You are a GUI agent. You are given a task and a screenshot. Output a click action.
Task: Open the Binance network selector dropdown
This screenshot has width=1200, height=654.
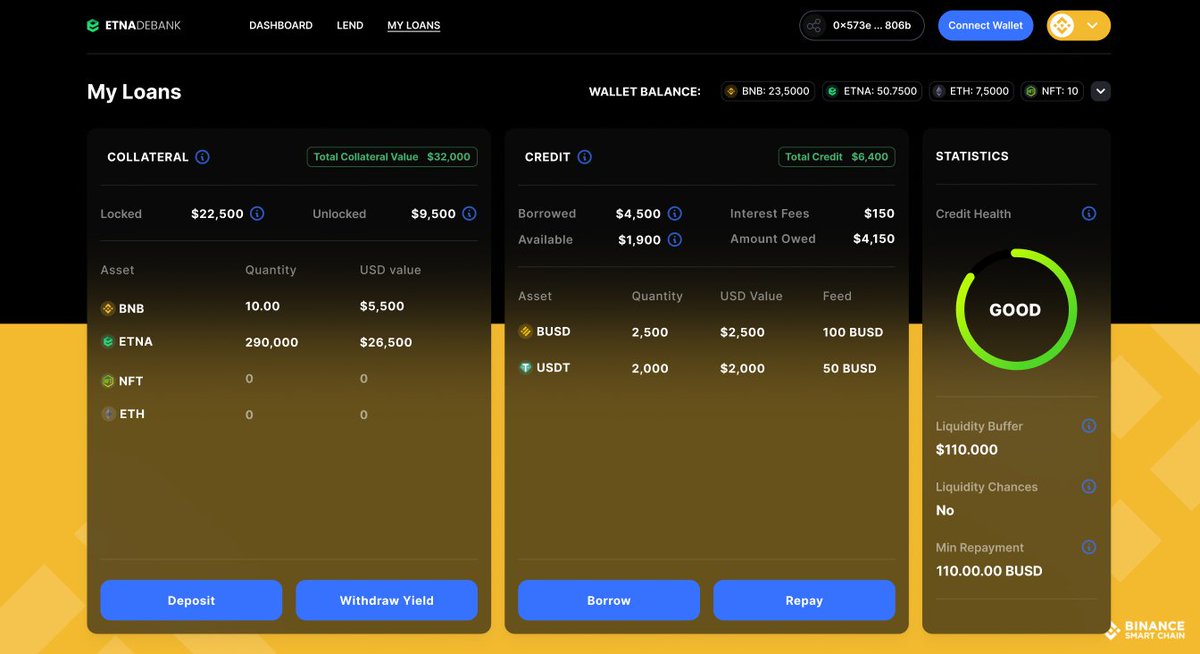(1078, 26)
